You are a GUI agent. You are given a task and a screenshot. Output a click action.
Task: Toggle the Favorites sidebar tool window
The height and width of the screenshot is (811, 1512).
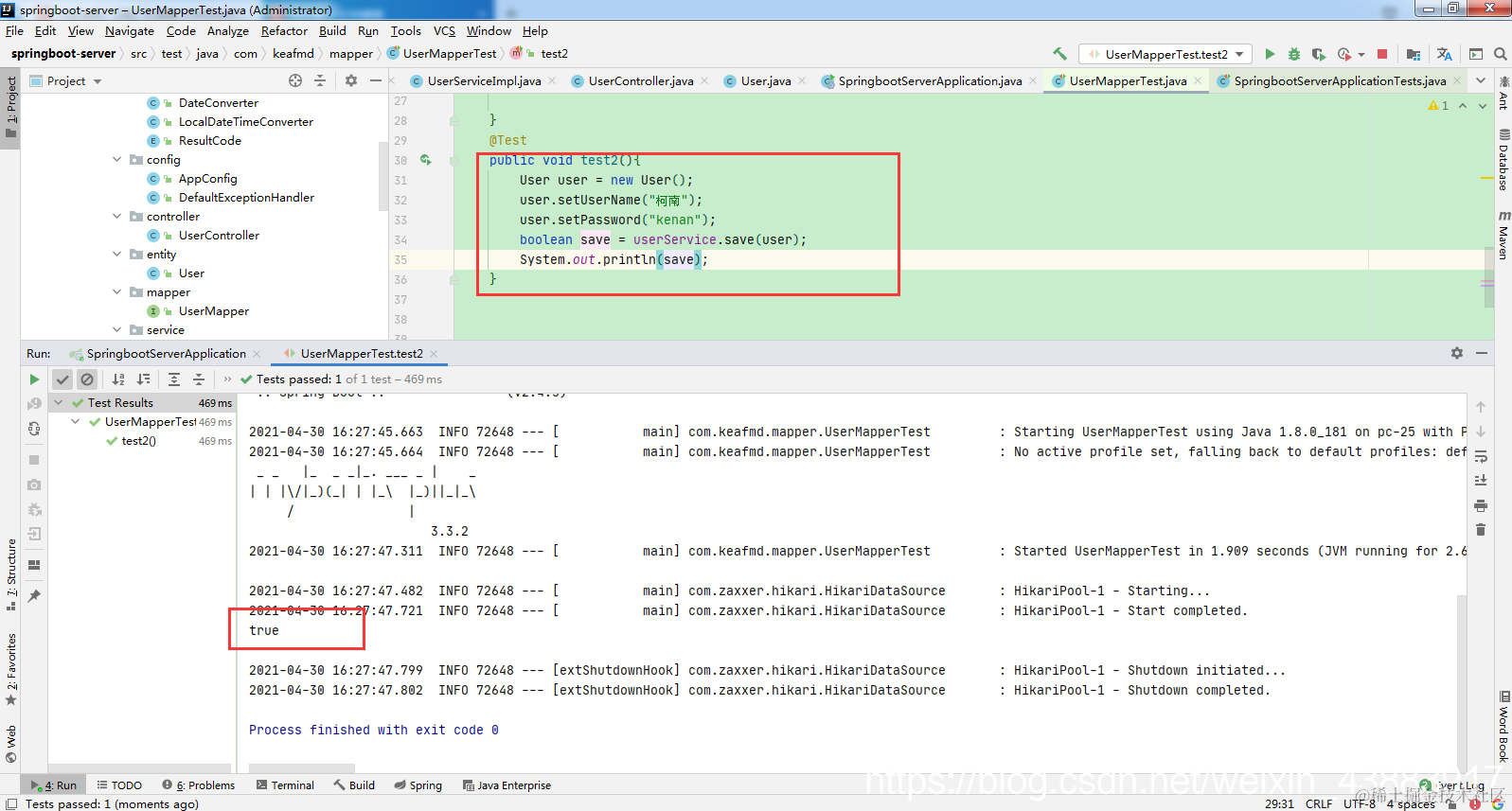pyautogui.click(x=10, y=670)
